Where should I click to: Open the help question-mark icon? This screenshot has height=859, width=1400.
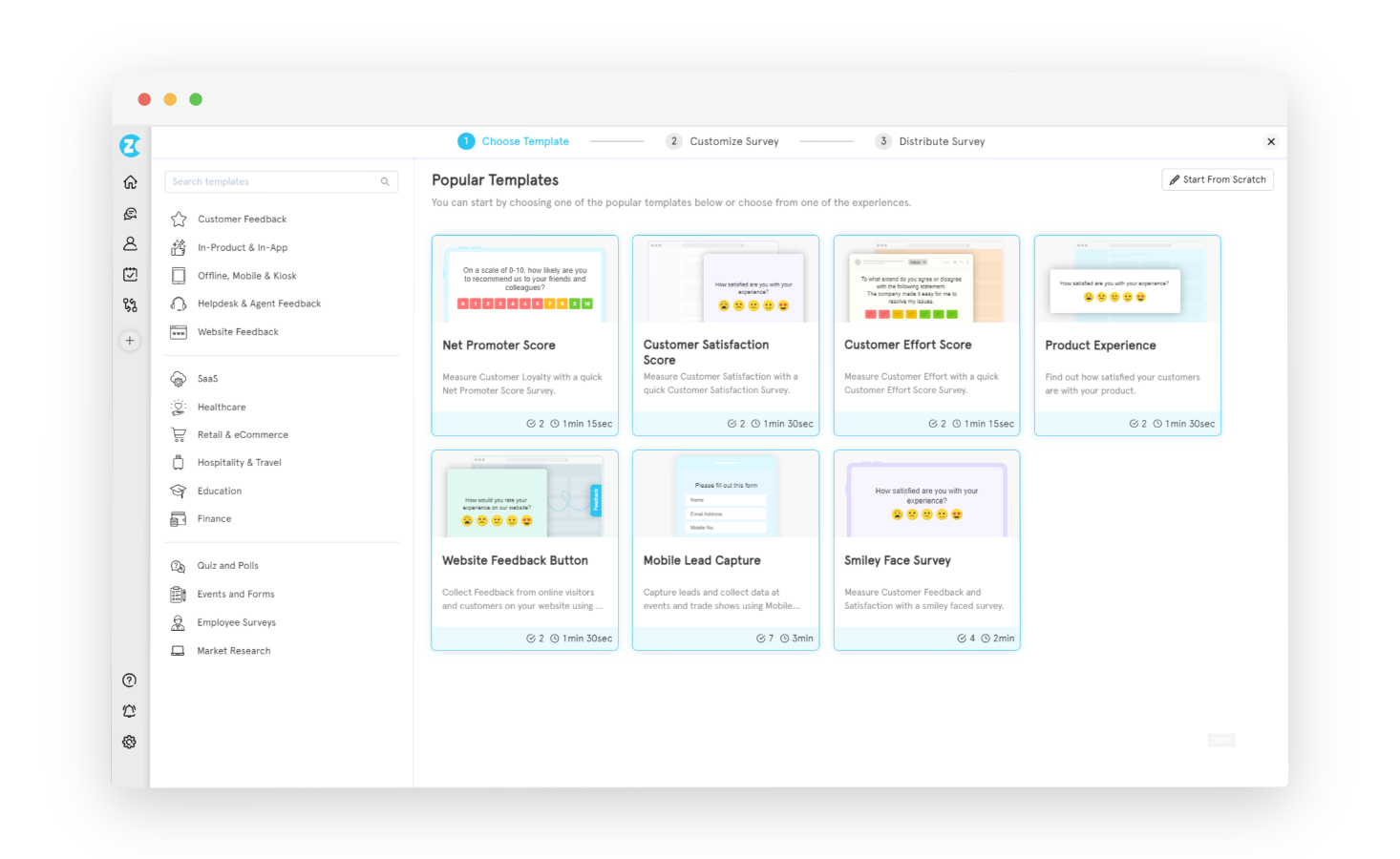click(x=130, y=680)
